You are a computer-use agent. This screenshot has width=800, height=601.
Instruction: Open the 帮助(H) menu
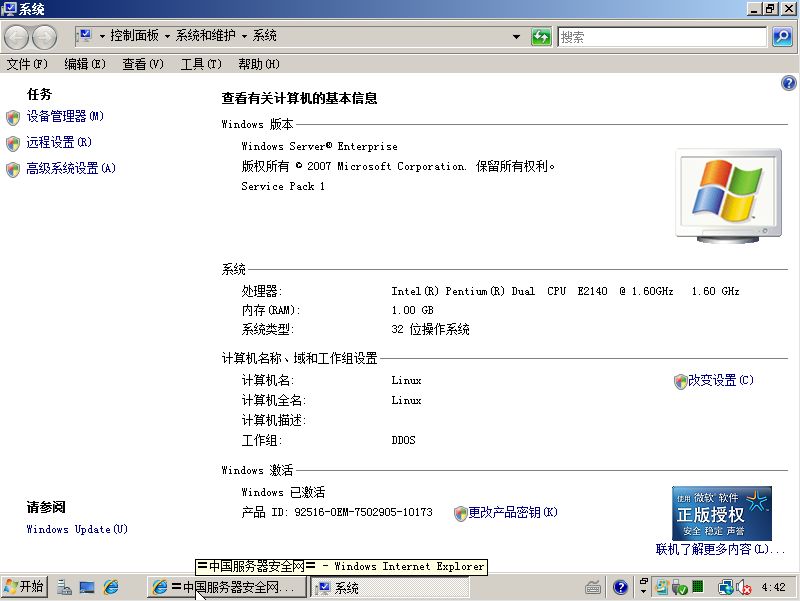click(259, 64)
